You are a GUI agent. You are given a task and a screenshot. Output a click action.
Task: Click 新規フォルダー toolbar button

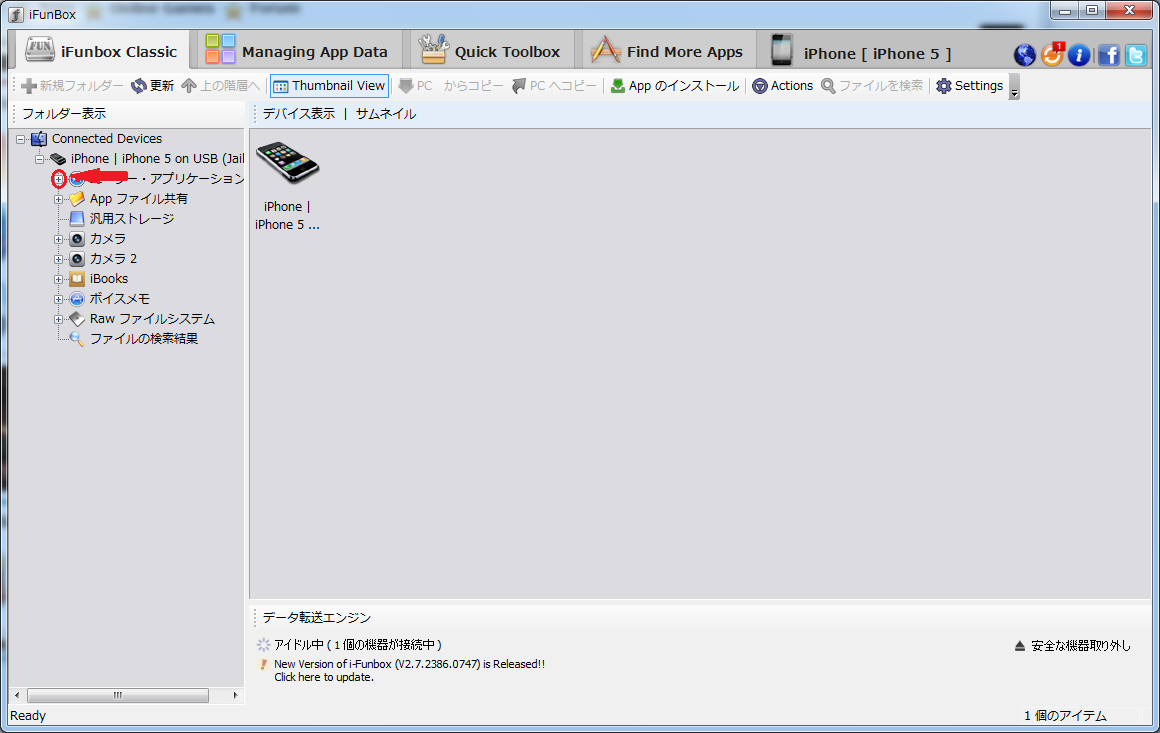[72, 86]
